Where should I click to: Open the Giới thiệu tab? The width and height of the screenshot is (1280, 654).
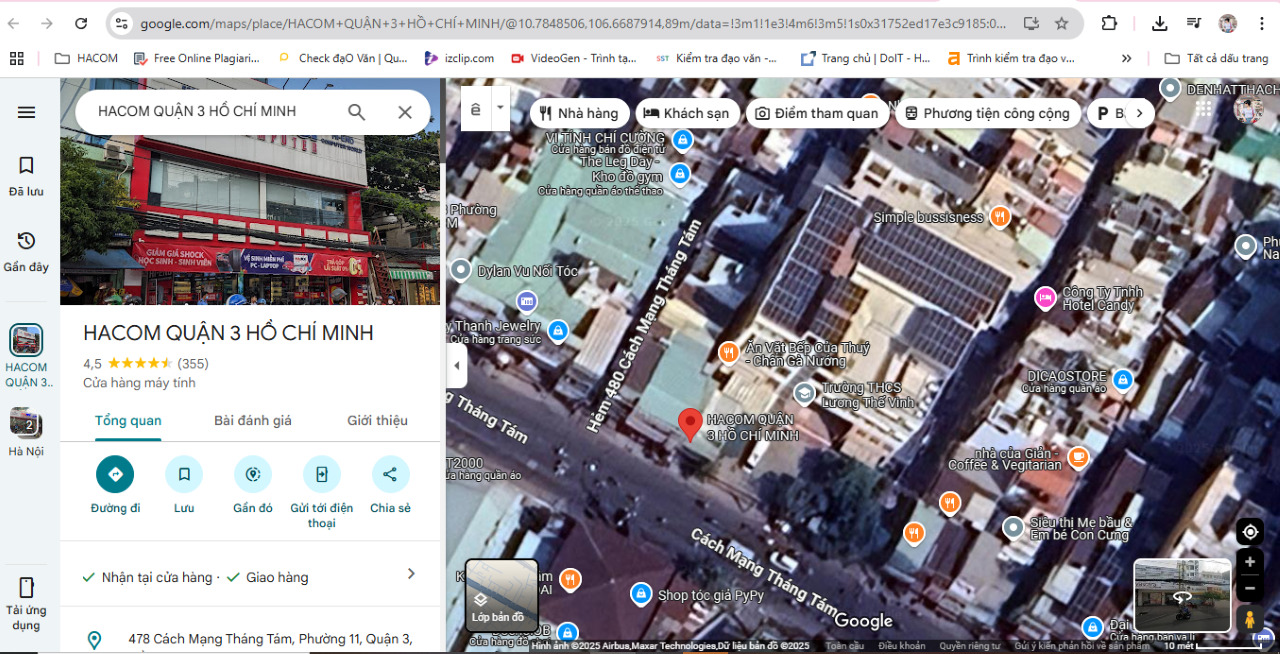click(x=377, y=421)
